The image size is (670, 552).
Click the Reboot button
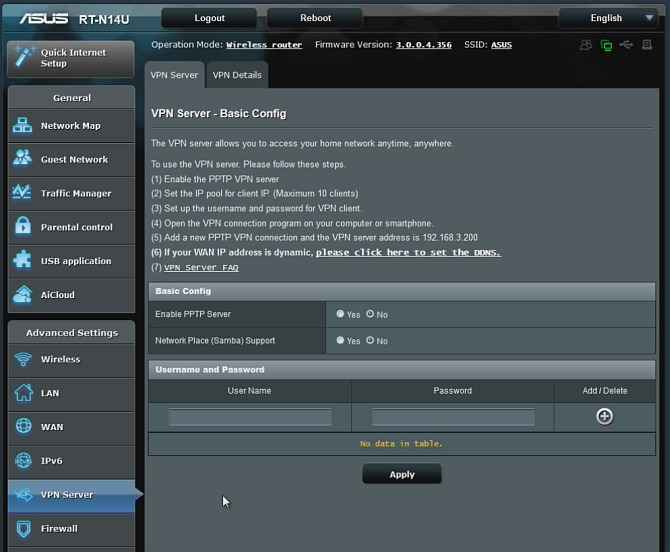[315, 18]
